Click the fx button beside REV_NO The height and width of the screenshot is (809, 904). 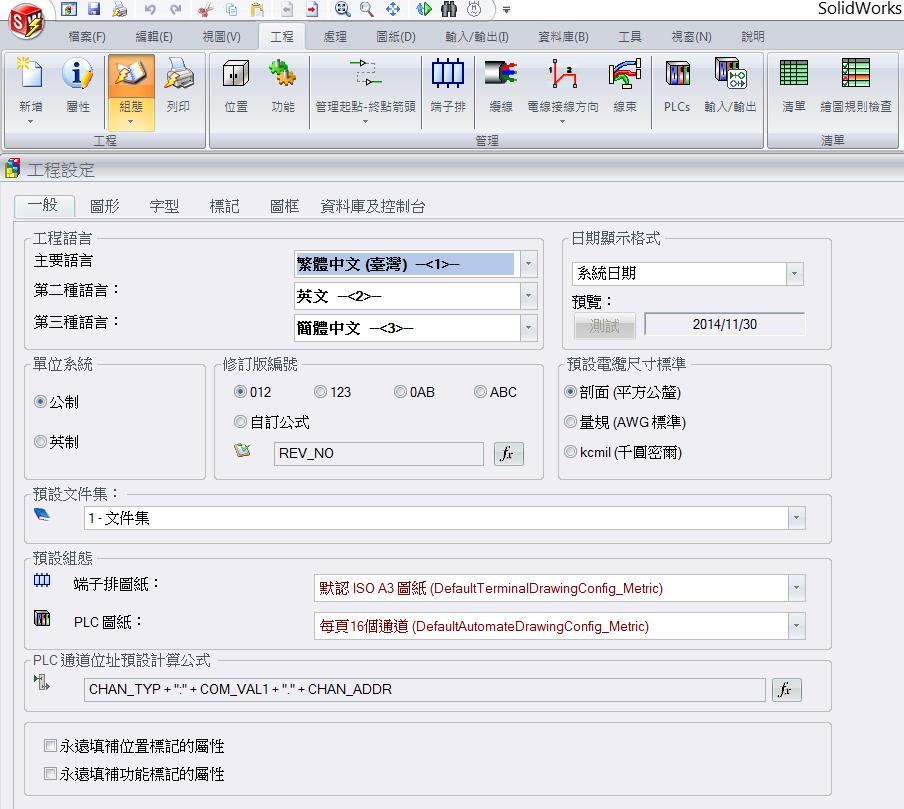click(508, 453)
